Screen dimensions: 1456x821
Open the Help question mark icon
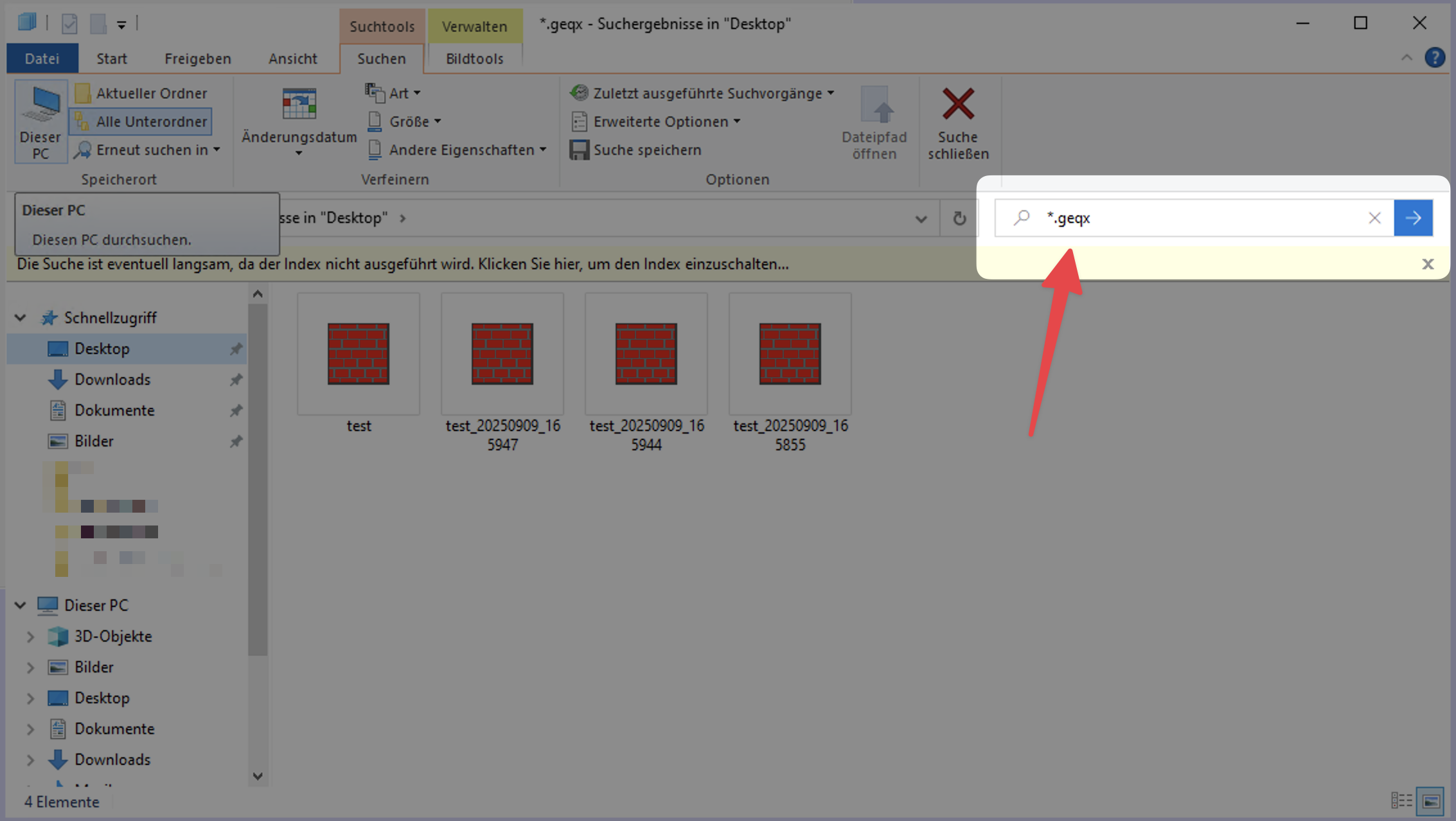pyautogui.click(x=1434, y=58)
